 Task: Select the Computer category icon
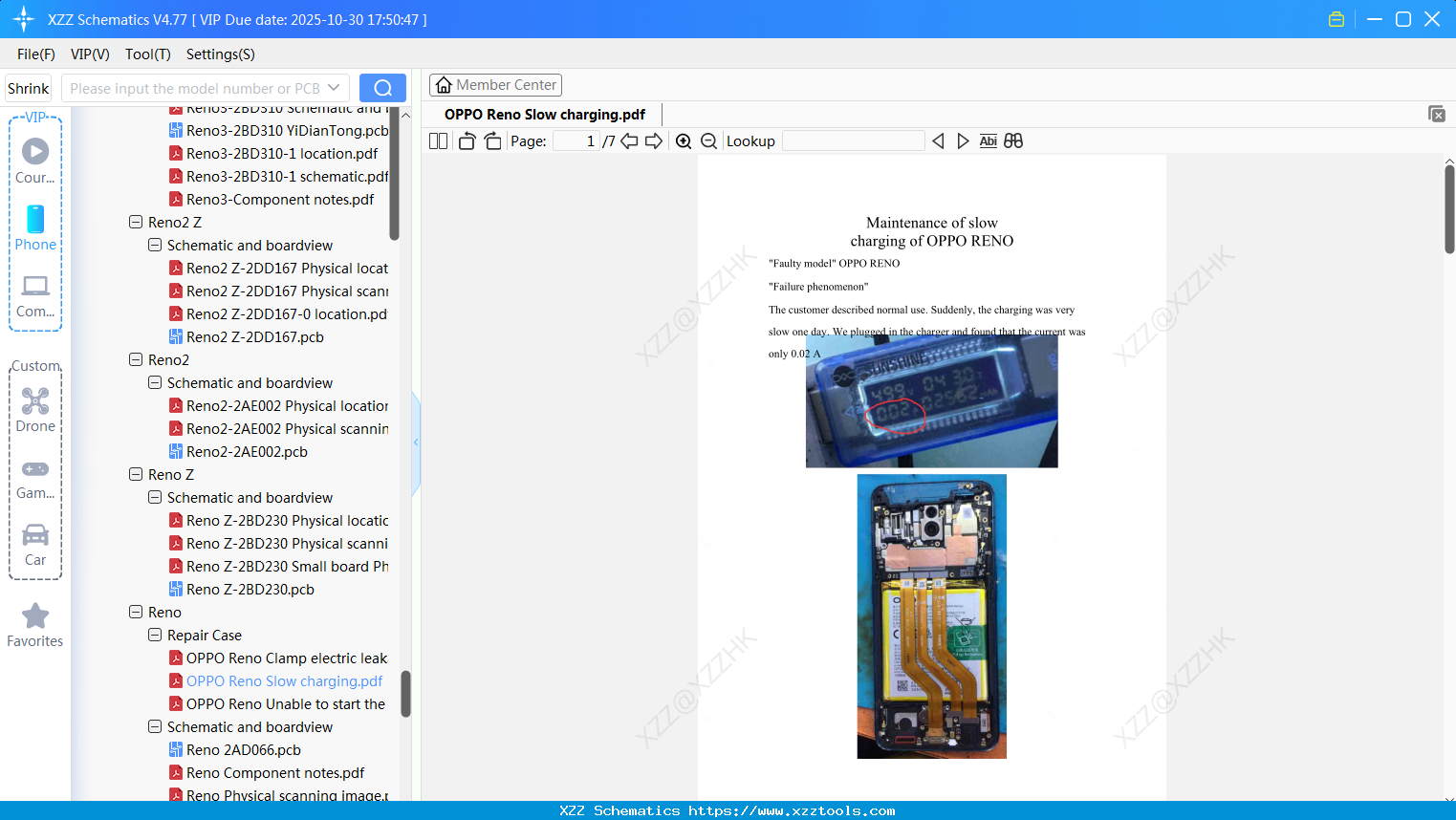[35, 296]
